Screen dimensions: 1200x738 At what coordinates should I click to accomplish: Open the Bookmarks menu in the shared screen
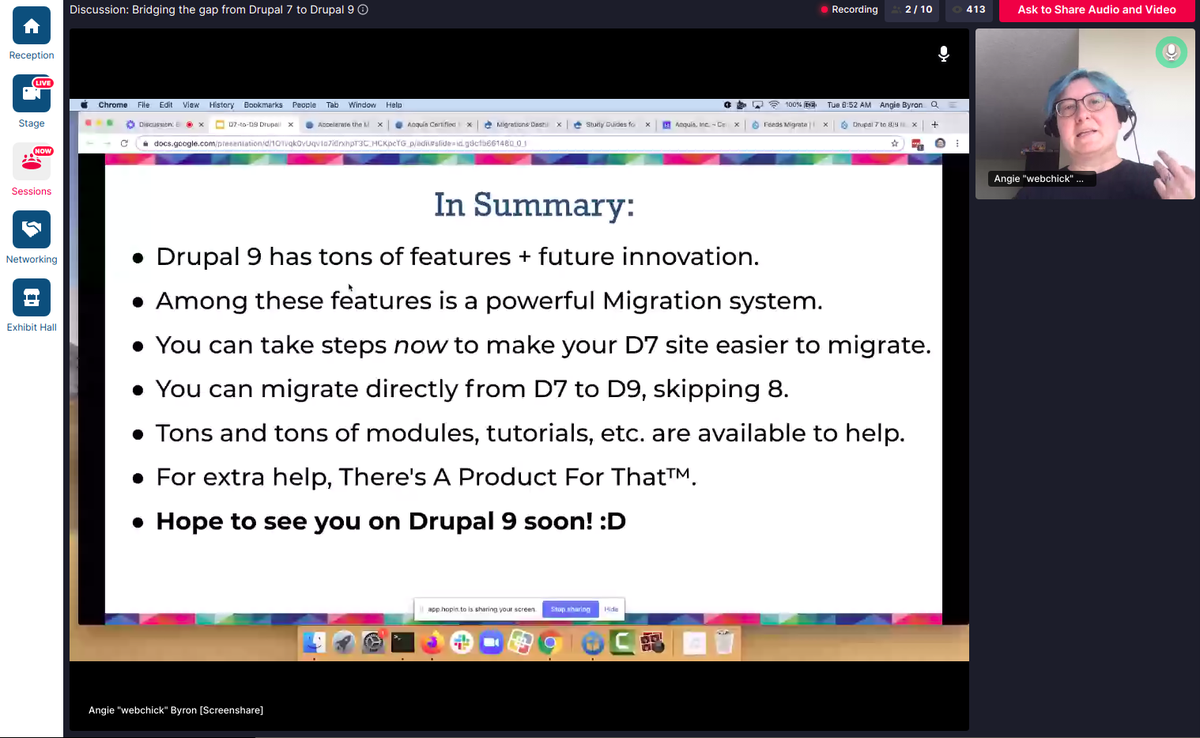pyautogui.click(x=263, y=105)
